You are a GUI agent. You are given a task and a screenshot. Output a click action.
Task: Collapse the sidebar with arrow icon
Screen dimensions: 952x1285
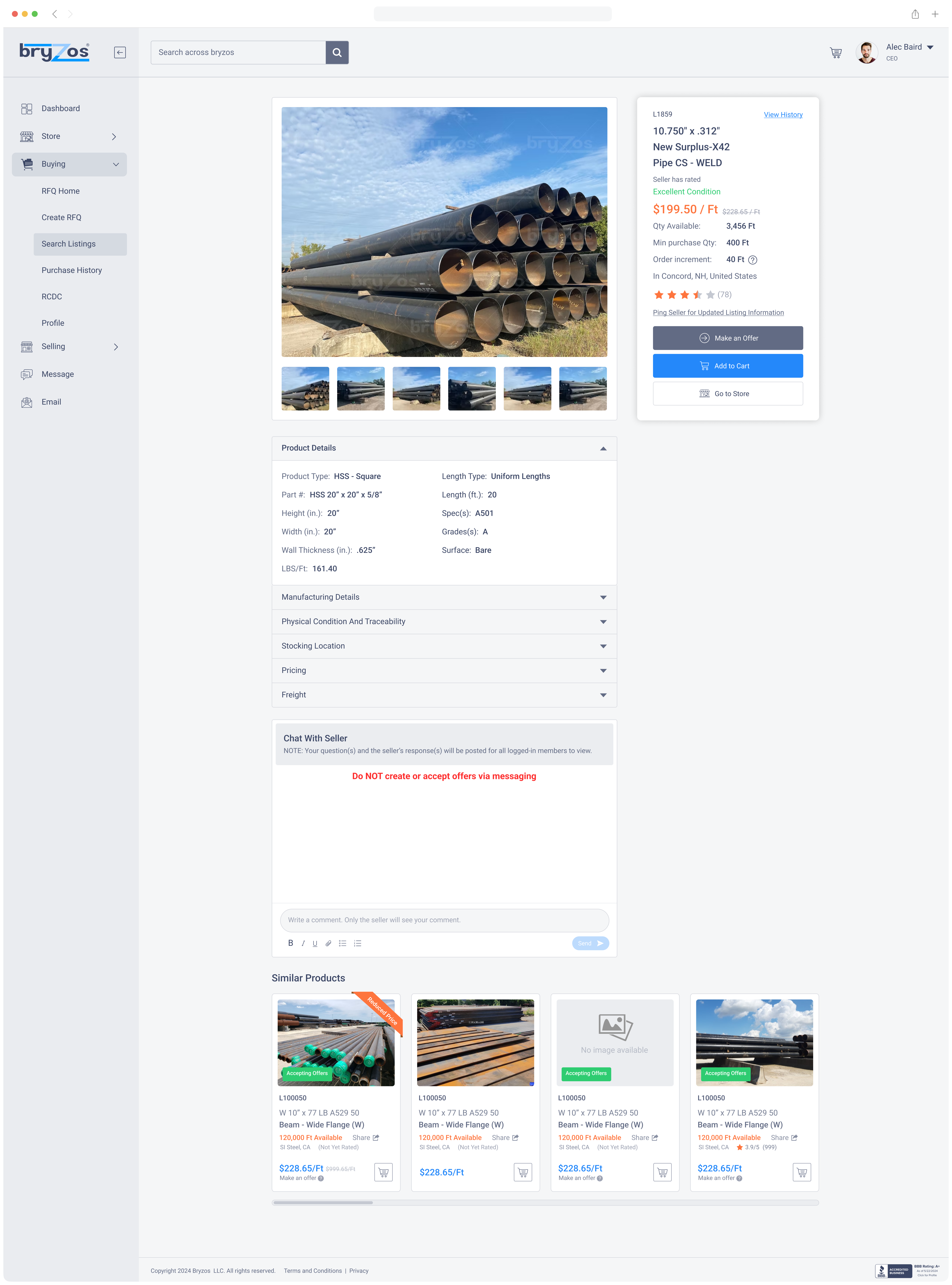120,52
